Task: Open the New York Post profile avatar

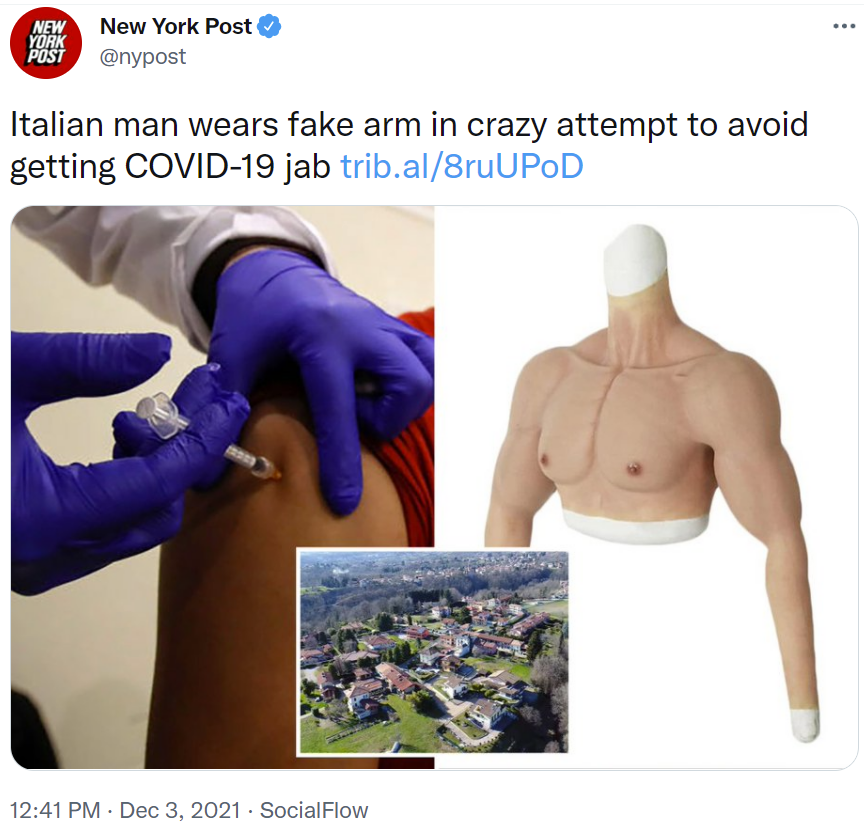Action: pyautogui.click(x=46, y=43)
